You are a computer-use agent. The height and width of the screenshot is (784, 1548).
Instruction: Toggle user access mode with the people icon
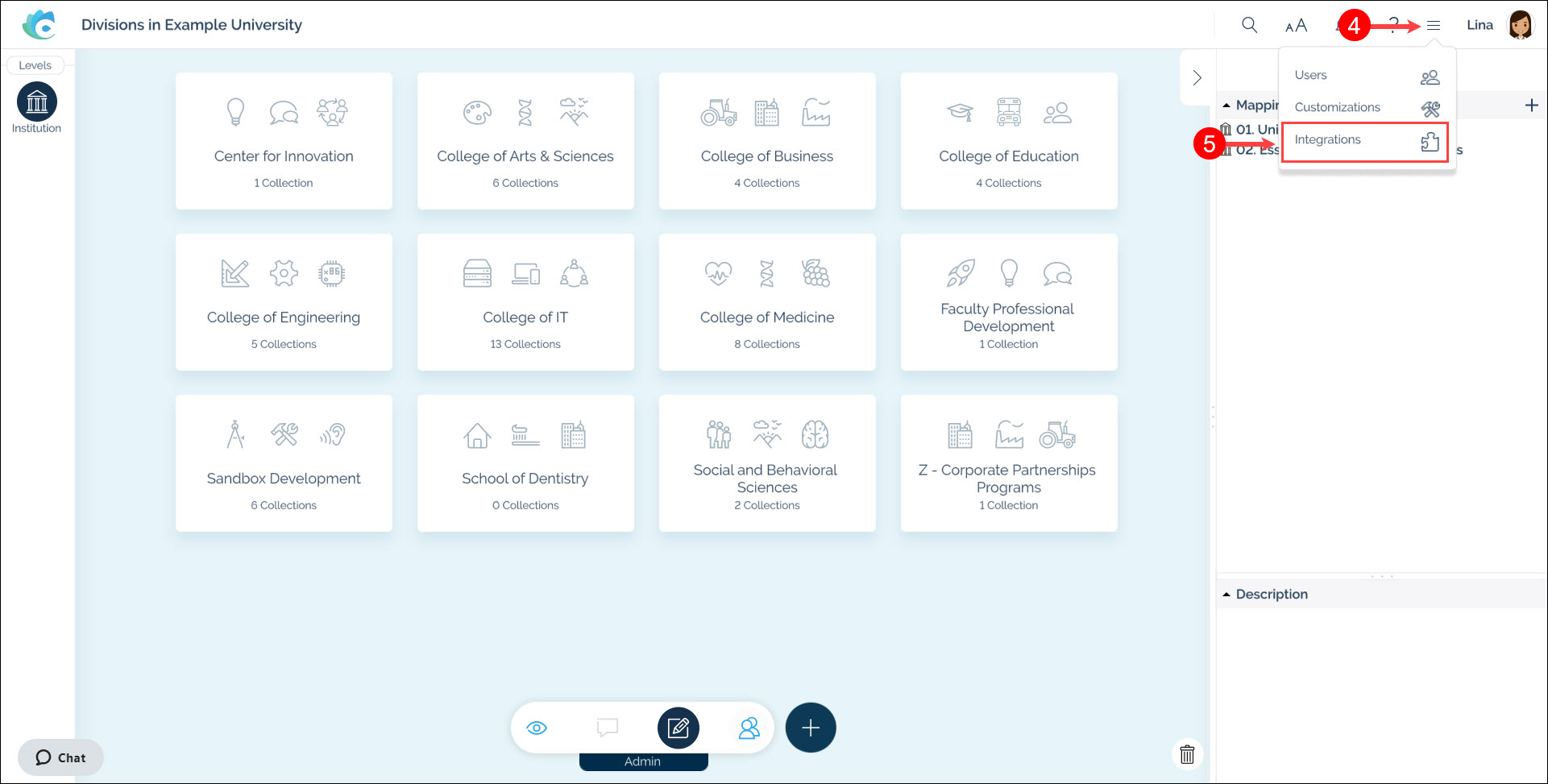(x=749, y=728)
